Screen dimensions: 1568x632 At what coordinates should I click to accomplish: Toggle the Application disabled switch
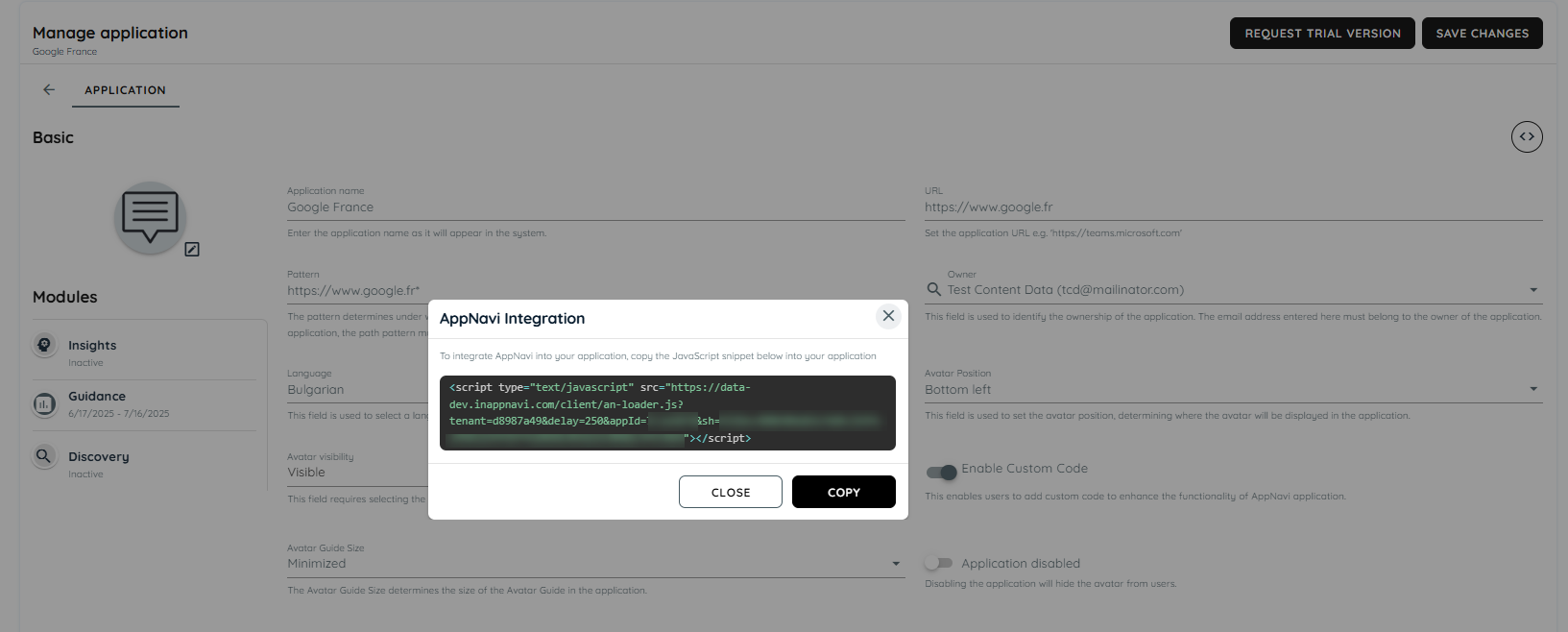(x=938, y=563)
